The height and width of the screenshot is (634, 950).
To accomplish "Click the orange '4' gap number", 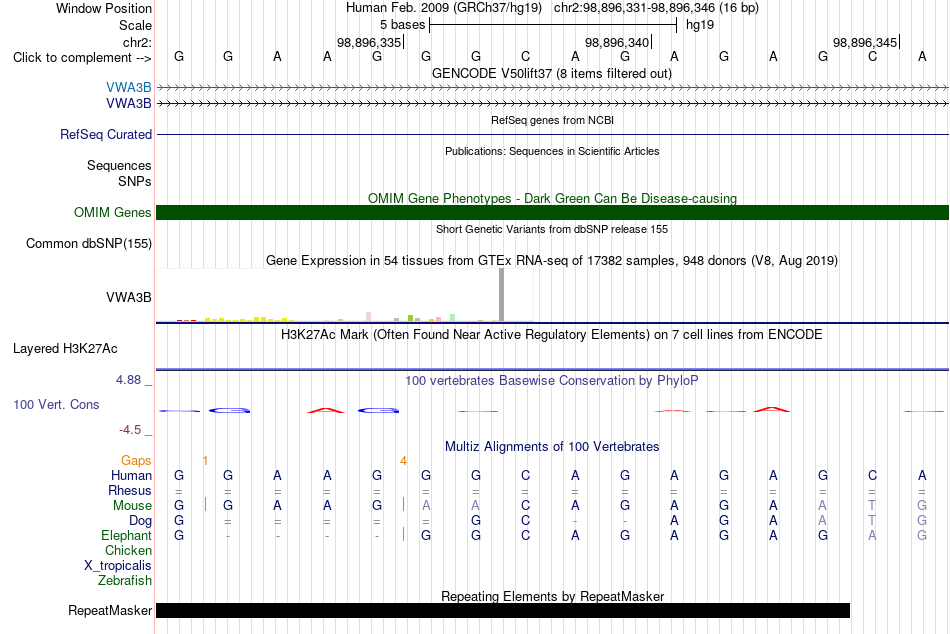I will click(403, 461).
